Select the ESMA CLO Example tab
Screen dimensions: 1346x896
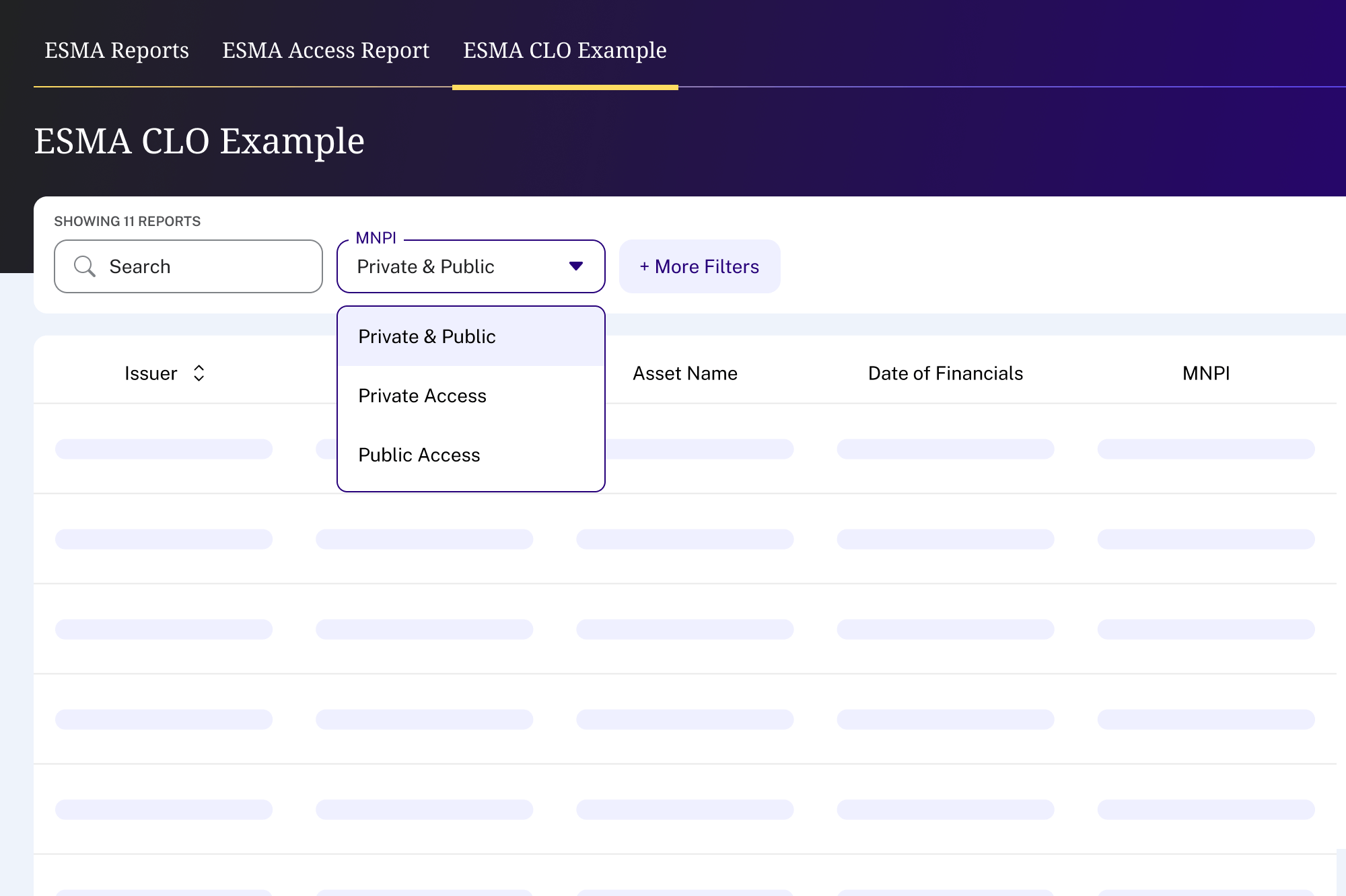point(565,50)
